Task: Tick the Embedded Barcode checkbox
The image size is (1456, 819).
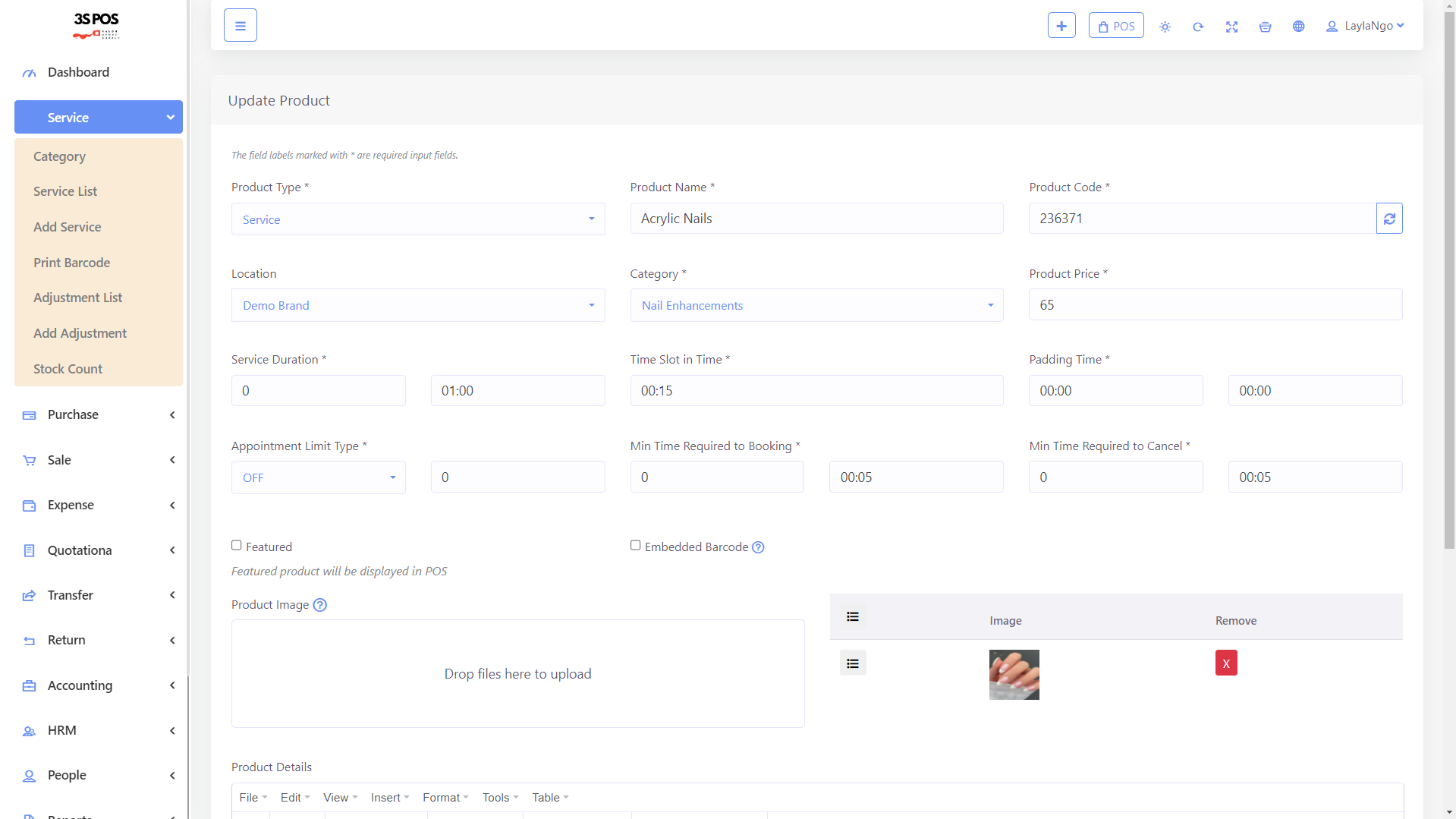Action: pyautogui.click(x=635, y=546)
